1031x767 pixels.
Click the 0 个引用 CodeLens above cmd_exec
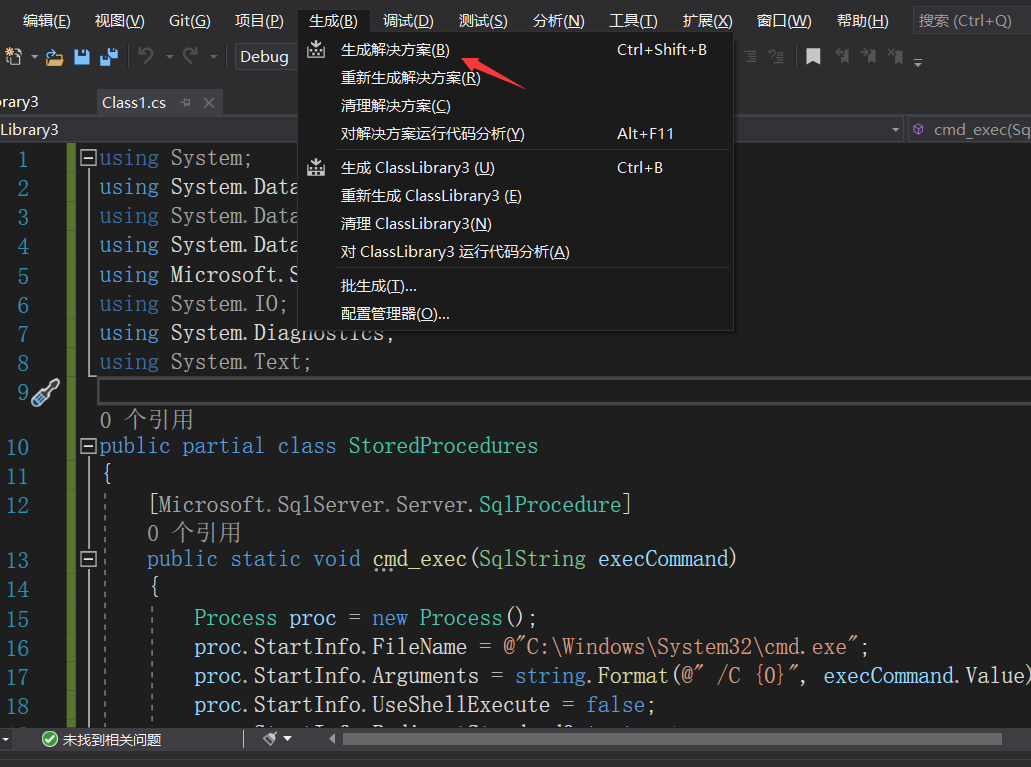pos(194,533)
